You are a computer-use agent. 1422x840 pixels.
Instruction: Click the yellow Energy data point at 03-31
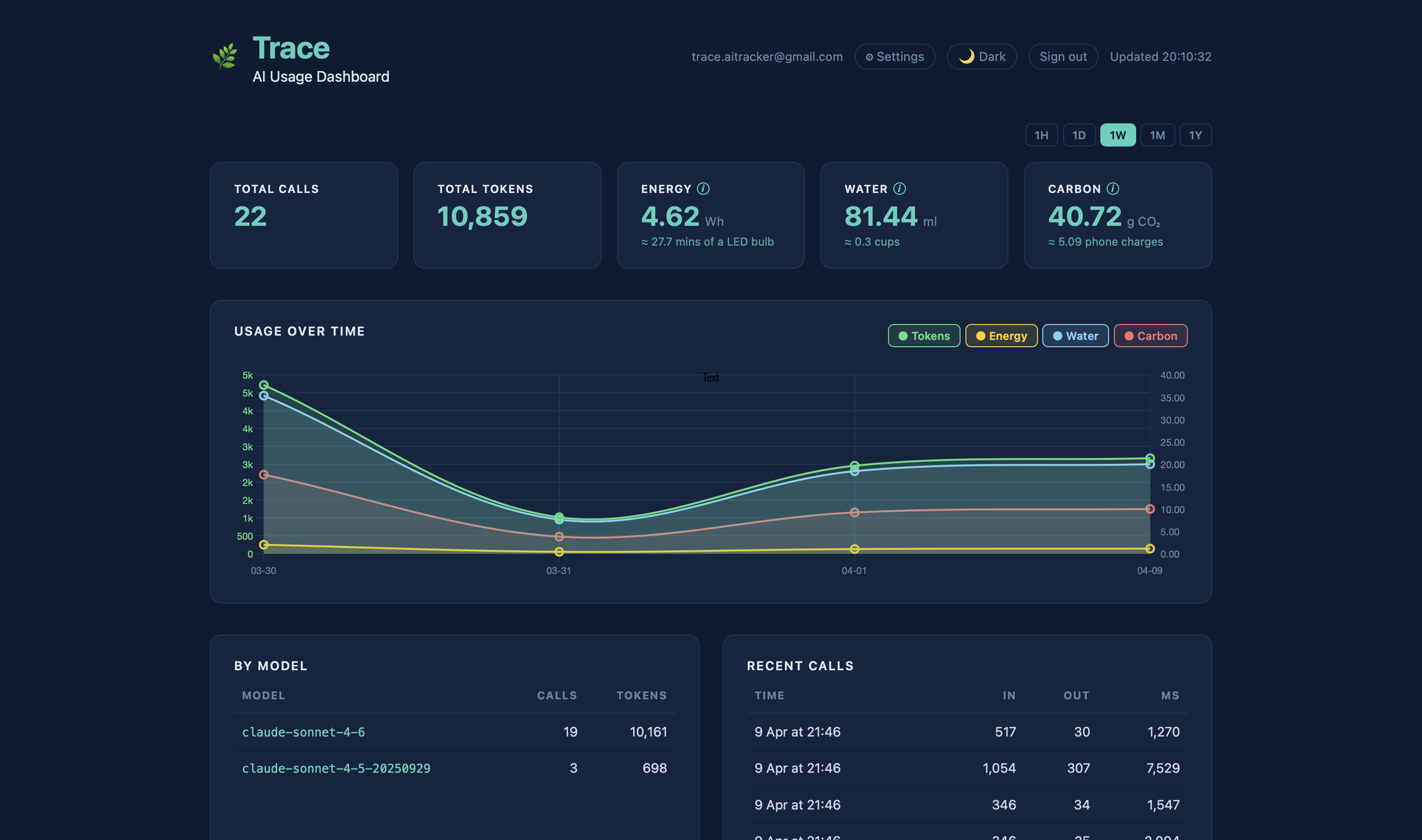(x=559, y=551)
